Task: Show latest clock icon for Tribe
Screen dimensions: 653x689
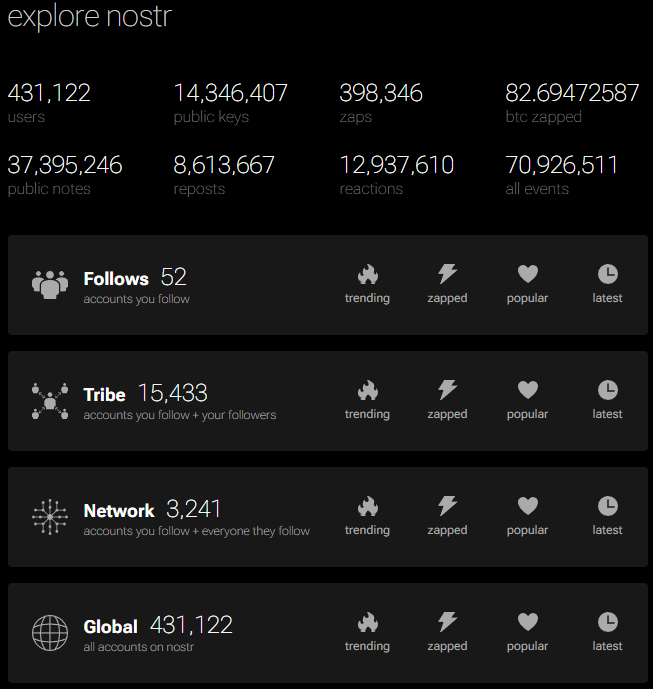Action: click(x=607, y=390)
